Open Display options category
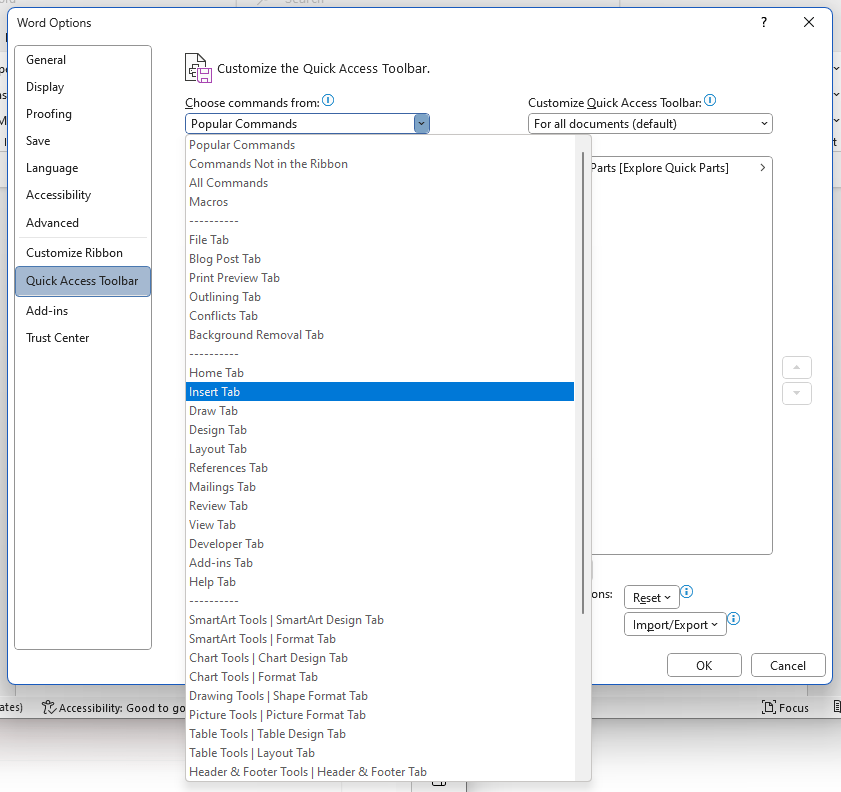The image size is (841, 792). click(x=83, y=87)
